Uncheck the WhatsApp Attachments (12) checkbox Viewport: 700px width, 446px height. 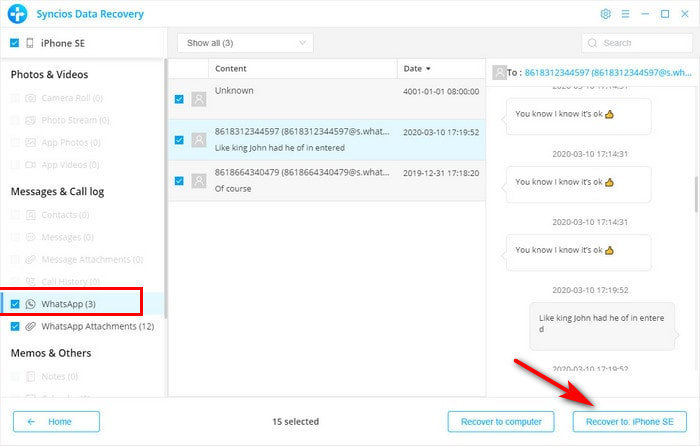point(15,326)
